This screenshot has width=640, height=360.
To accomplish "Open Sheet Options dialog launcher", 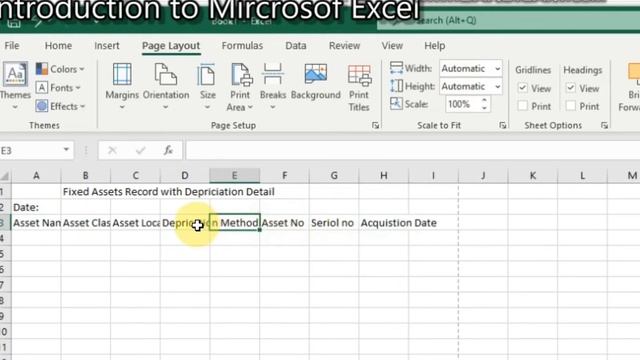I will click(x=604, y=125).
